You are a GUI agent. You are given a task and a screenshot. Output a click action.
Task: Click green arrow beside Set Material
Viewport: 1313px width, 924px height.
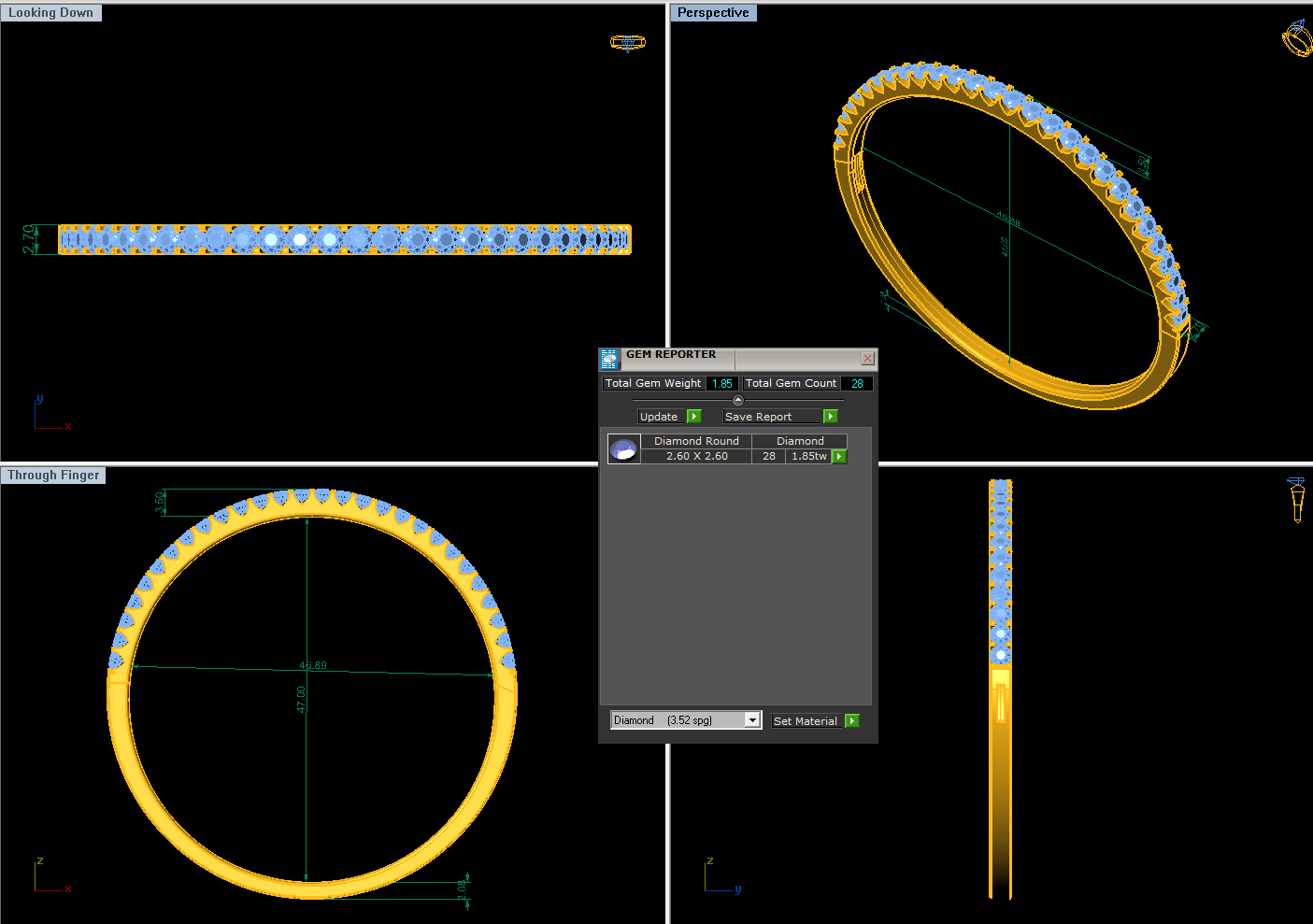click(852, 721)
